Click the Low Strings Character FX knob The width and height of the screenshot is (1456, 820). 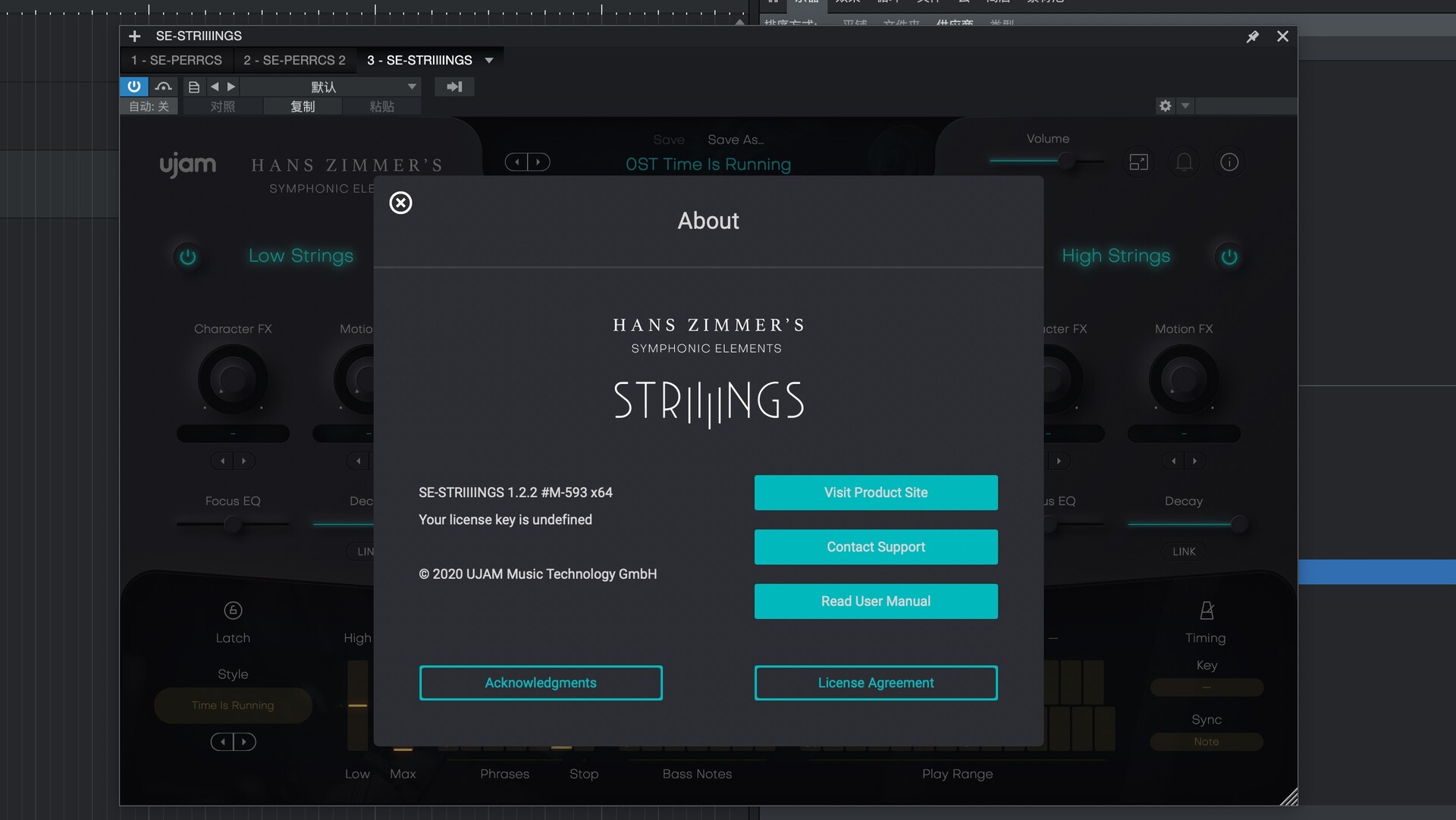[233, 379]
